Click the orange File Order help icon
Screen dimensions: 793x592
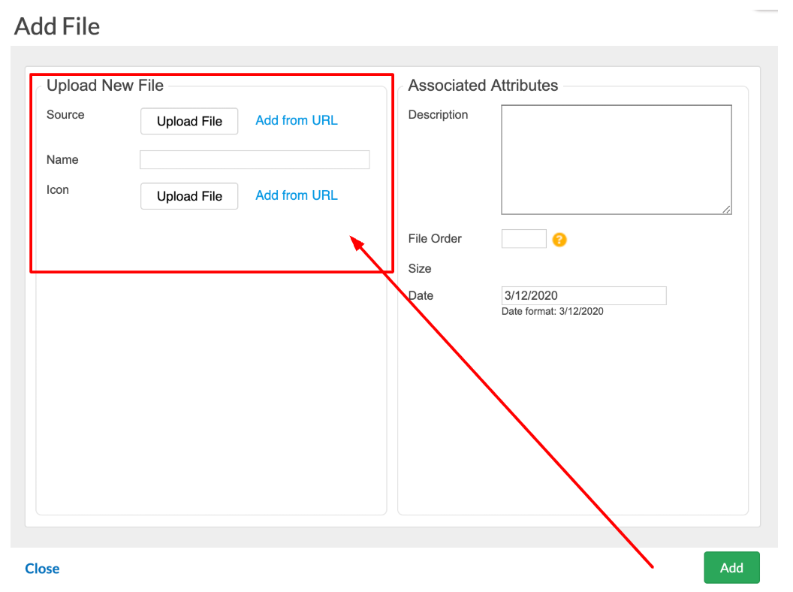click(x=559, y=240)
